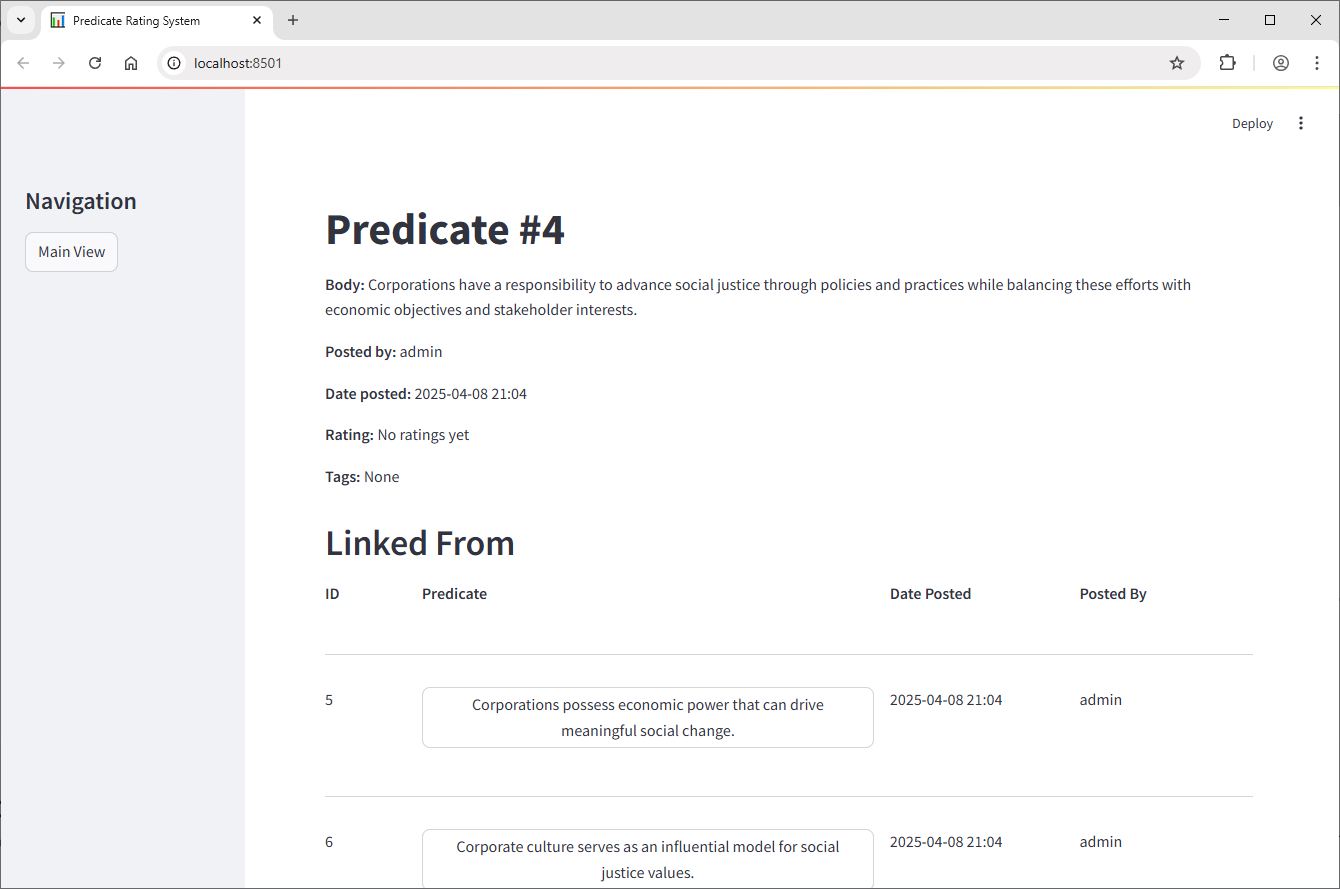Click the Deploy button

[1252, 123]
